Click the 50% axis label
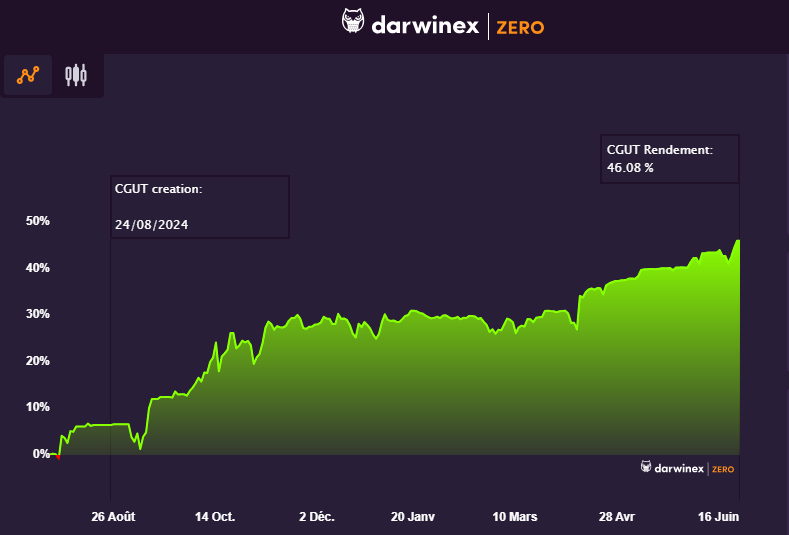The width and height of the screenshot is (789, 535). pos(38,221)
